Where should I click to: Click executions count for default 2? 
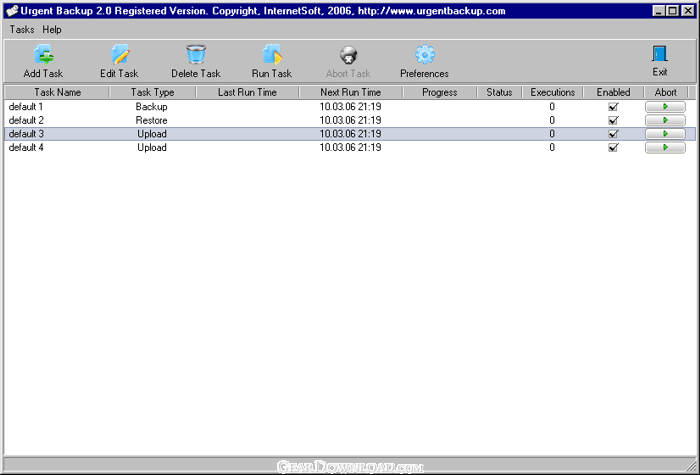(x=552, y=121)
